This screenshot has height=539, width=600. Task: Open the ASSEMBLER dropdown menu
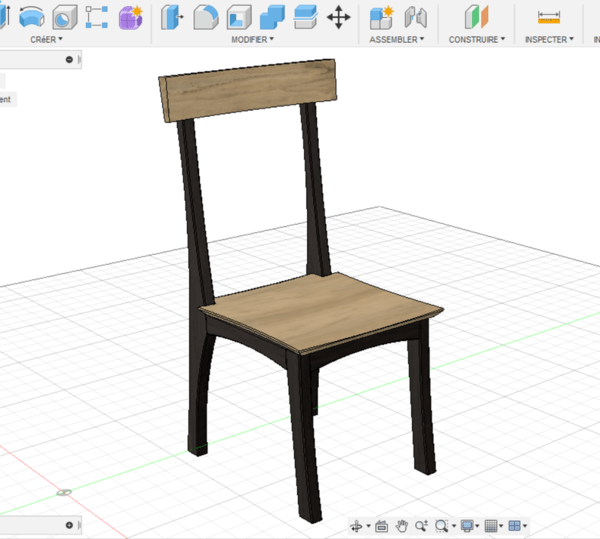click(x=397, y=40)
